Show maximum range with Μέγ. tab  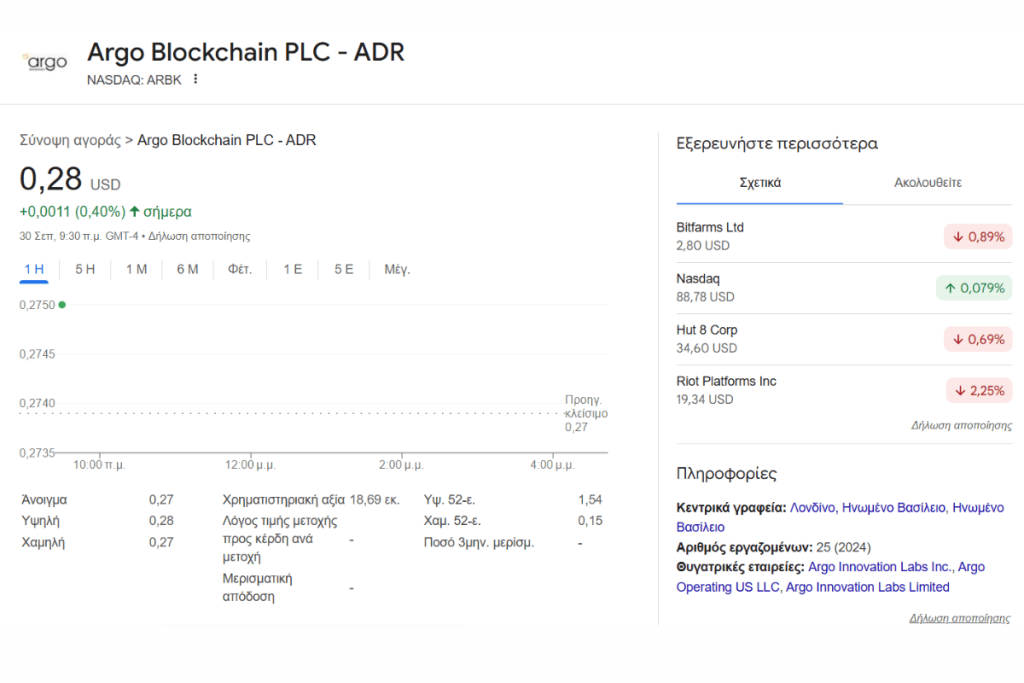tap(397, 269)
